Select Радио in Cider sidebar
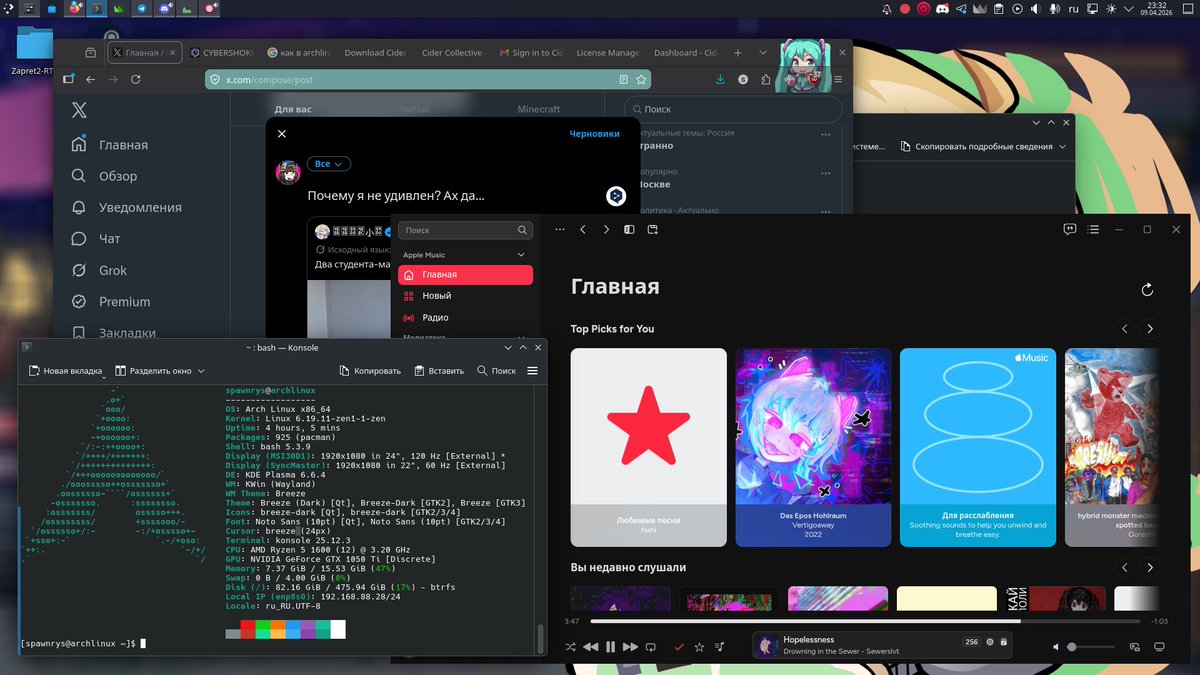Screen dimensions: 1200x675 pos(465,317)
